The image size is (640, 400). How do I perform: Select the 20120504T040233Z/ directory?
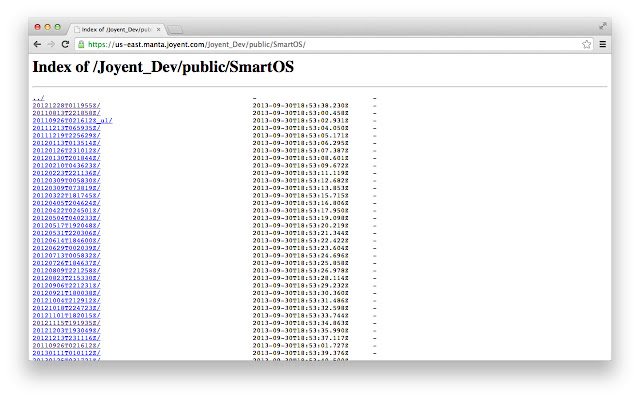[67, 218]
